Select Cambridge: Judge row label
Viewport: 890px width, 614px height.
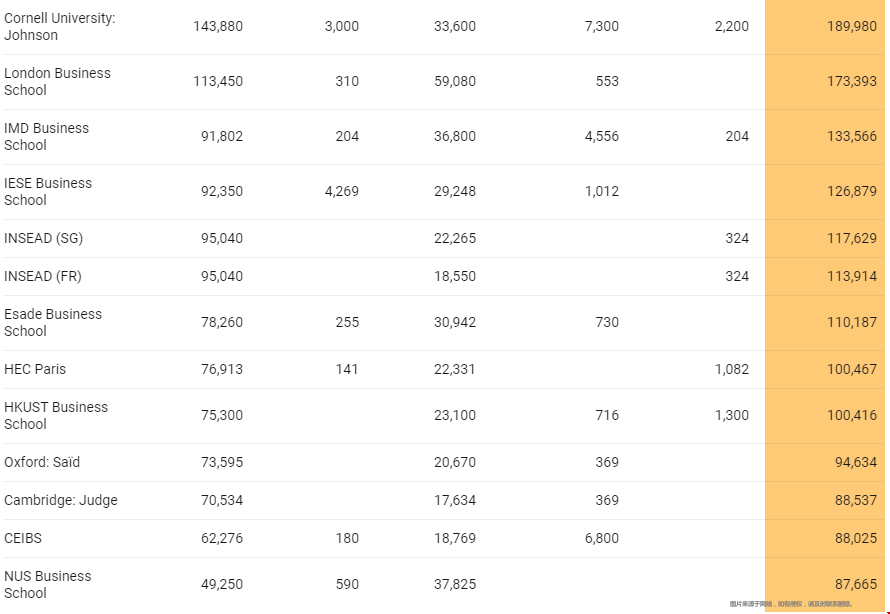(x=61, y=501)
